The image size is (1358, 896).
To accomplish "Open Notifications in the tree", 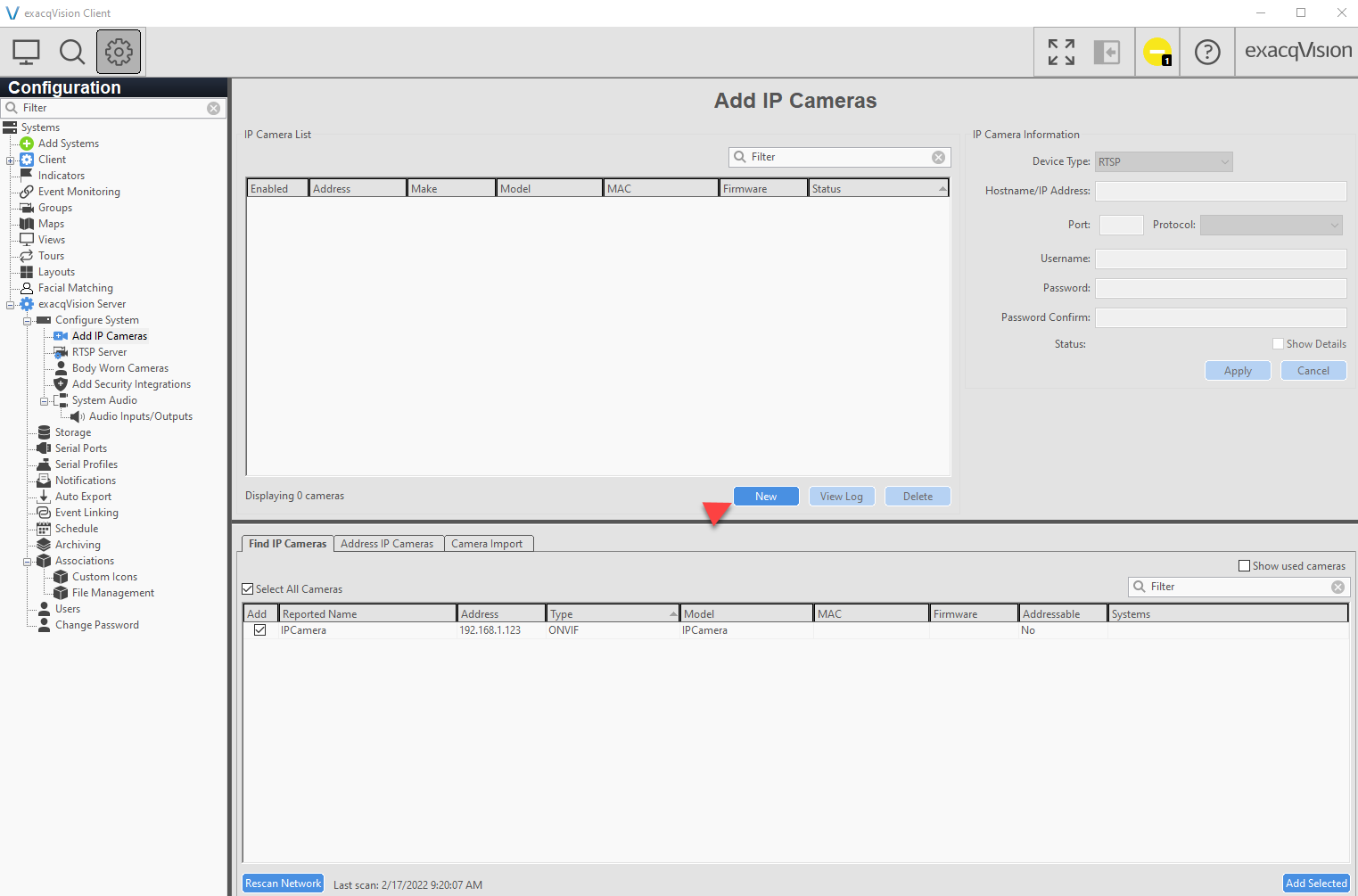I will (x=86, y=481).
